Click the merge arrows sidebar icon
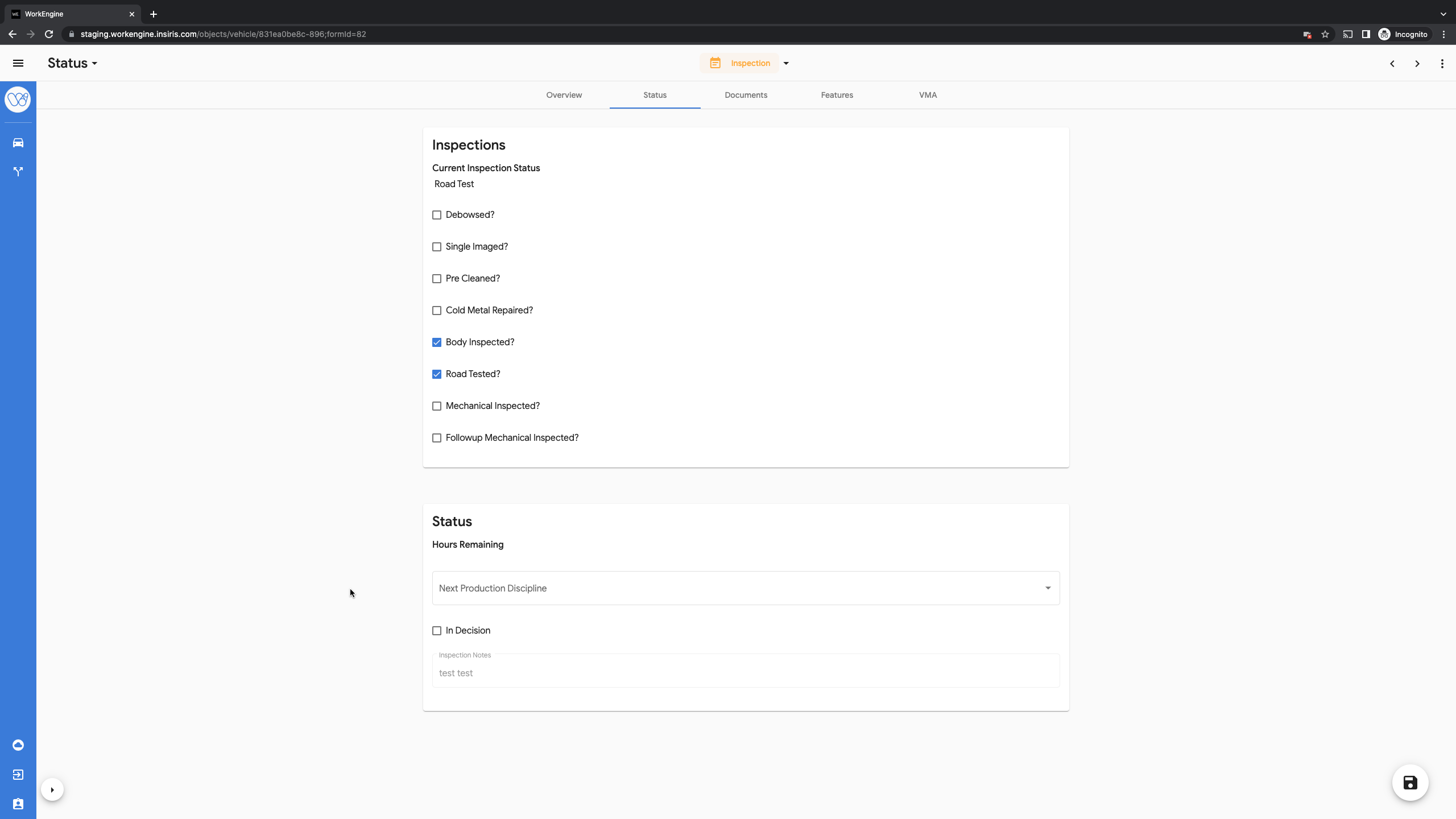This screenshot has height=819, width=1456. pos(18,171)
